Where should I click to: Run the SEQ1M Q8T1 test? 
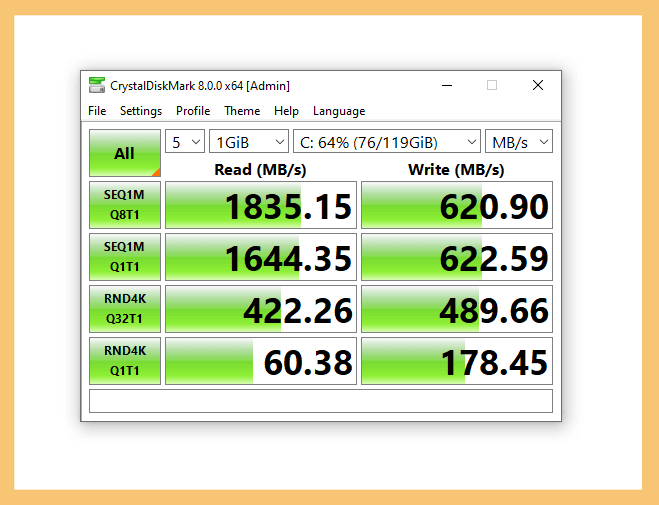point(125,205)
